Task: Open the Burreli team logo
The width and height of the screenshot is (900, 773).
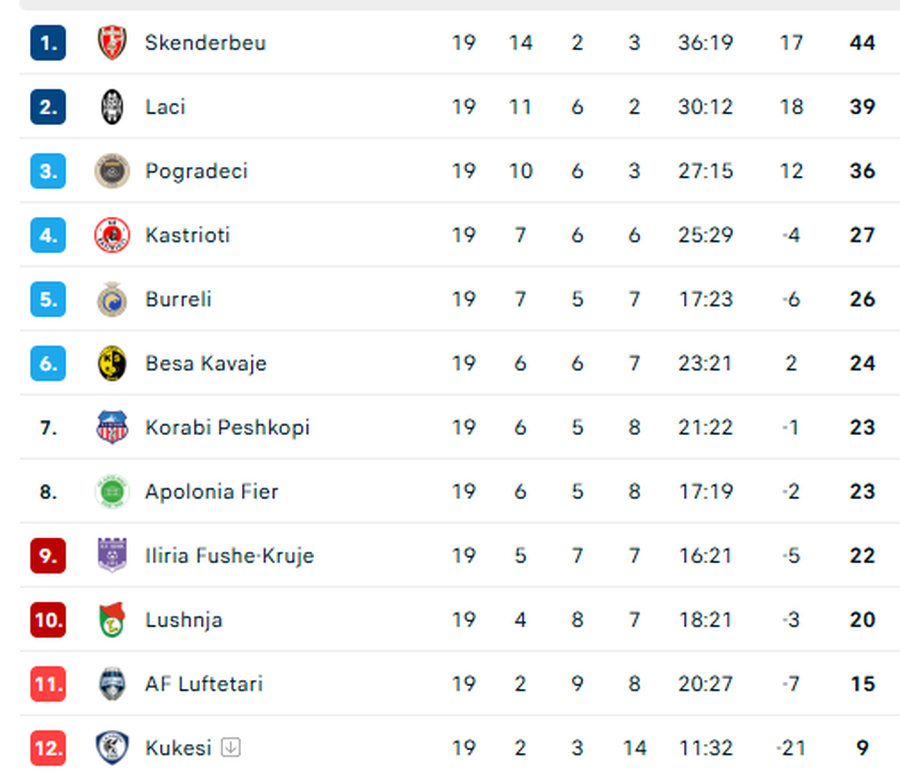Action: tap(112, 299)
